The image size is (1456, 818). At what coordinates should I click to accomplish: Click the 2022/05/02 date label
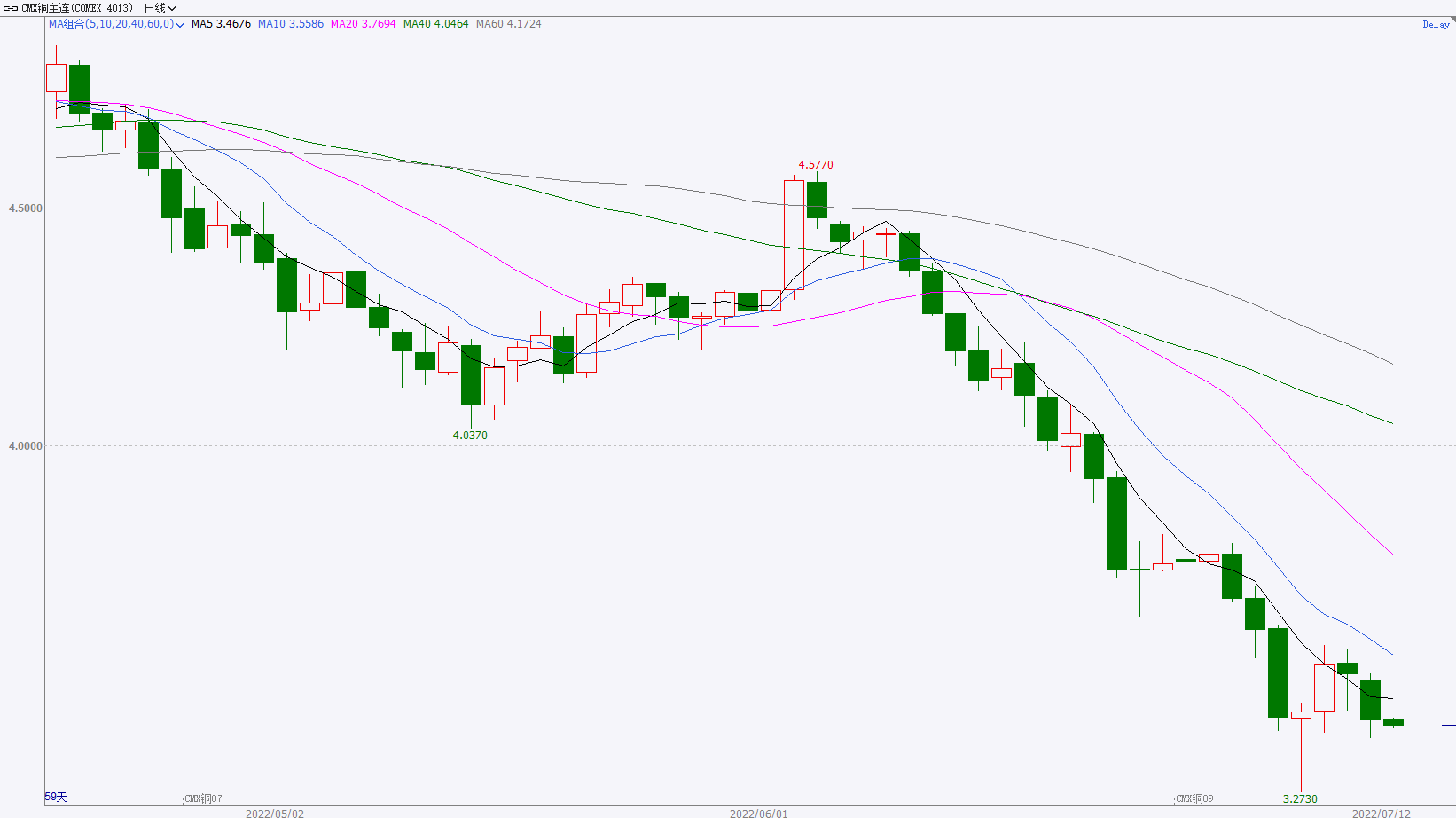pos(275,814)
